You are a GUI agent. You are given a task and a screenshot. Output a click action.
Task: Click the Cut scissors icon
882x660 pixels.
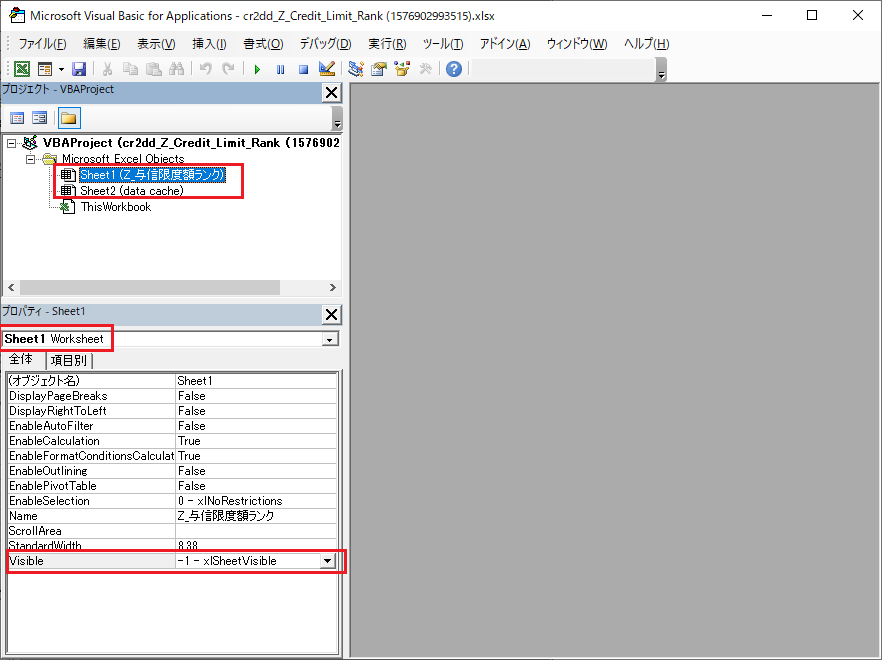pyautogui.click(x=107, y=69)
